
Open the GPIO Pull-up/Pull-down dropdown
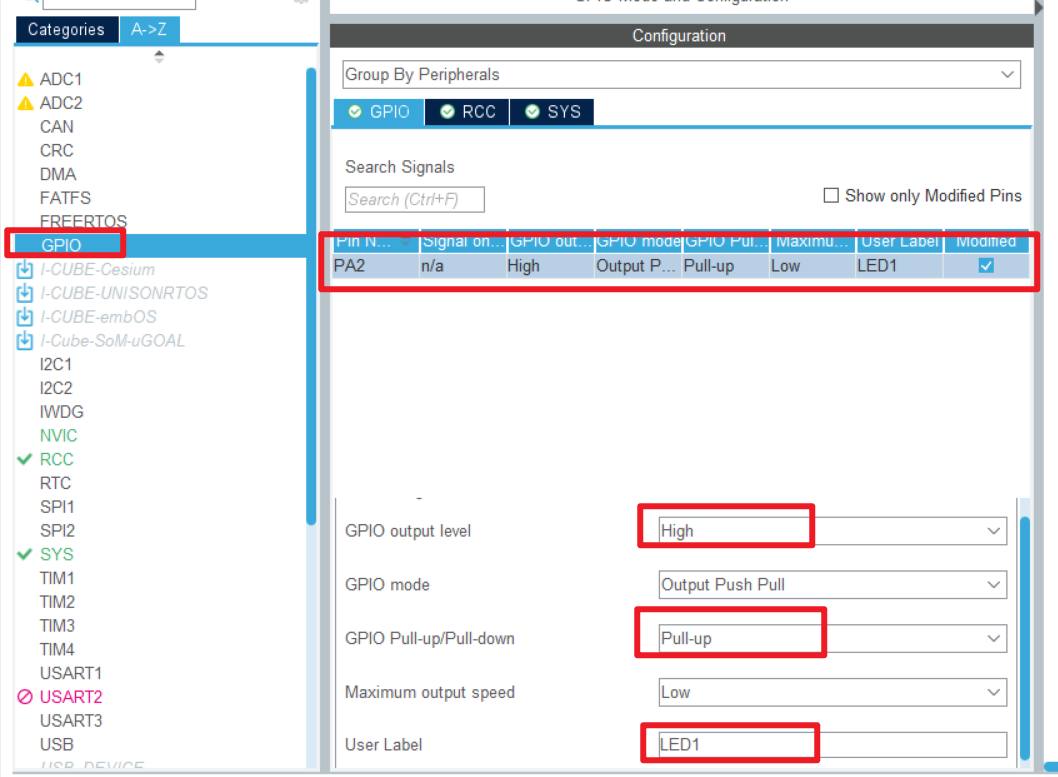pos(833,639)
